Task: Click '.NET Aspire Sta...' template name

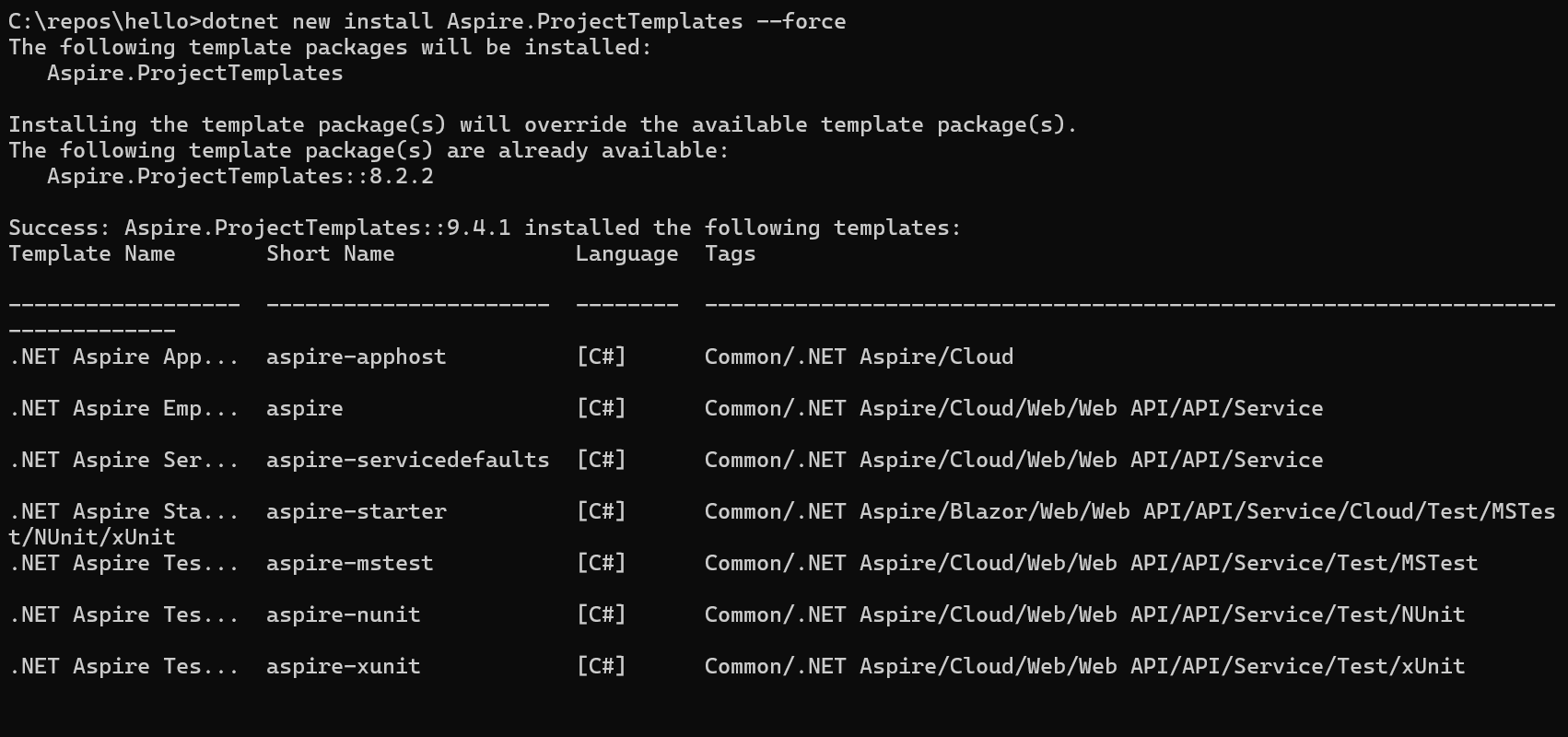Action: click(x=123, y=511)
